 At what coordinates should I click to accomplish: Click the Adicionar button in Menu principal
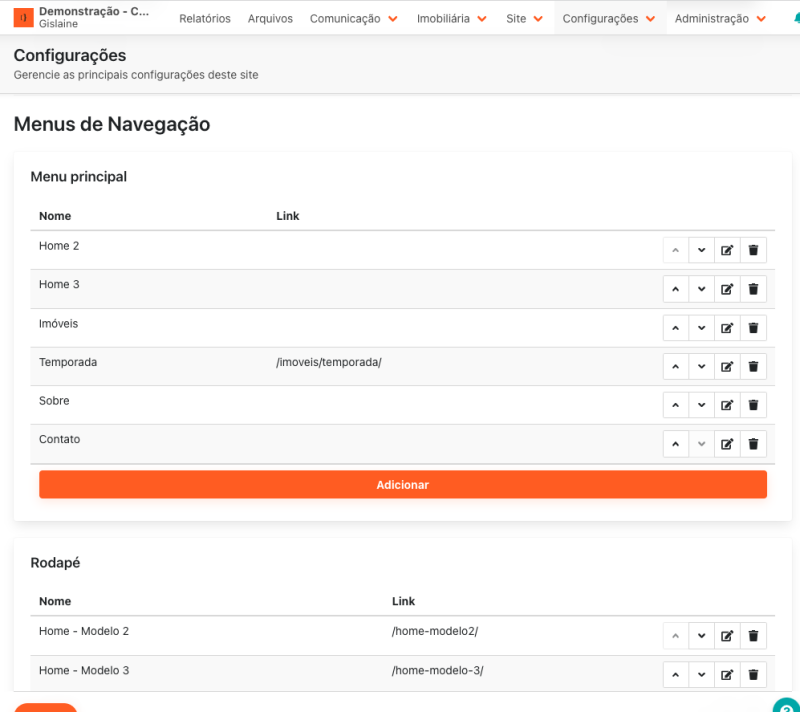point(402,484)
